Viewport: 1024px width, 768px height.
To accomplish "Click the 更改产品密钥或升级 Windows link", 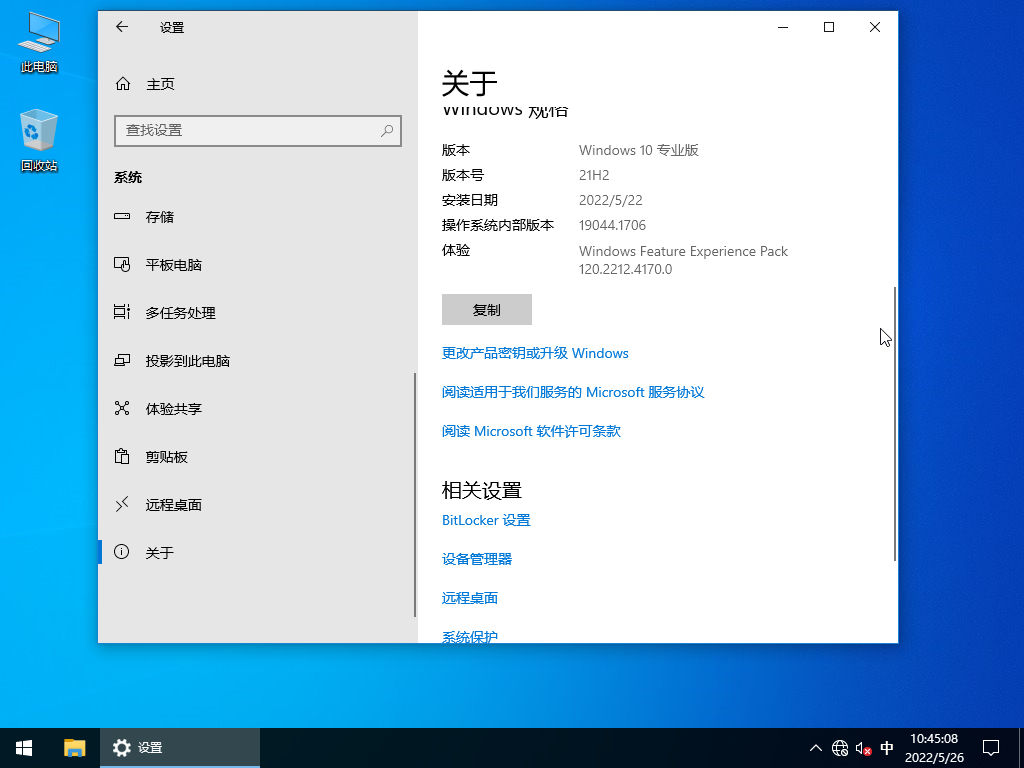I will [x=535, y=353].
